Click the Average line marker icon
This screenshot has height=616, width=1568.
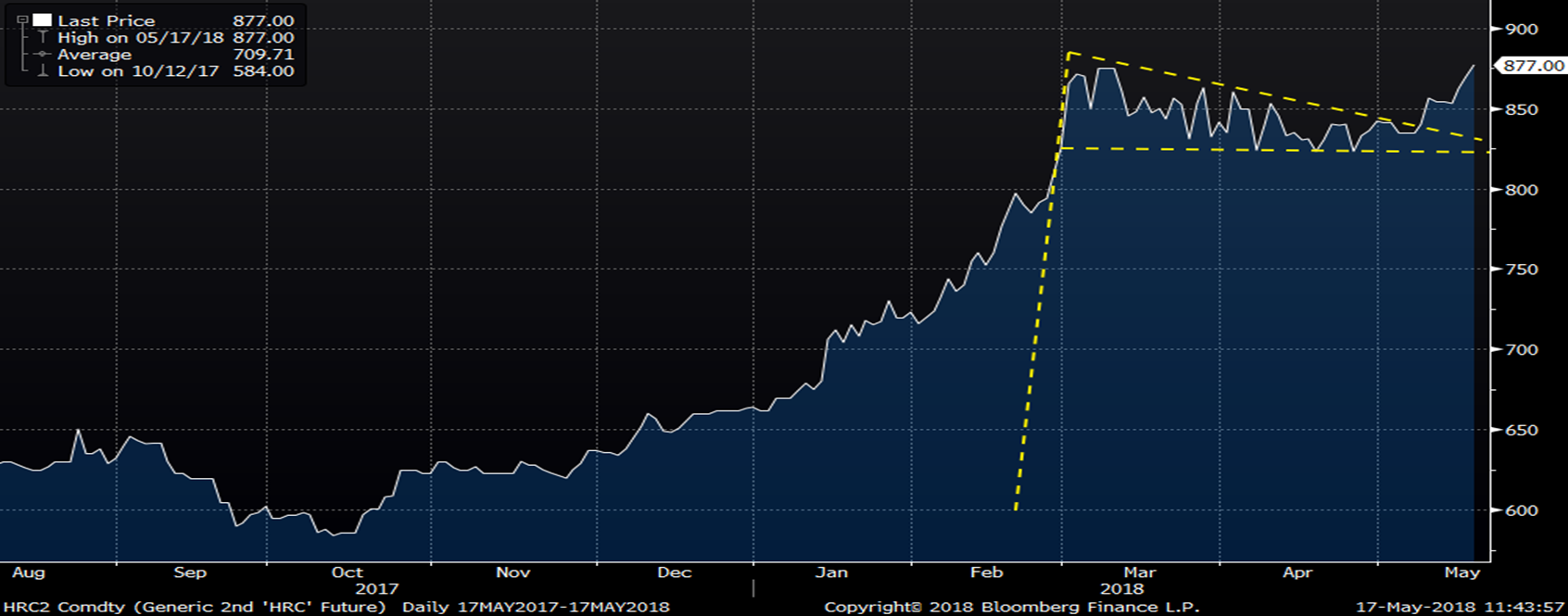(43, 55)
